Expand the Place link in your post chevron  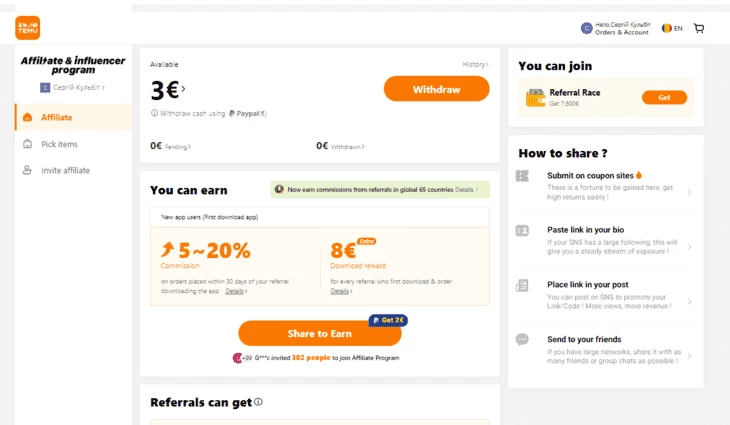689,302
